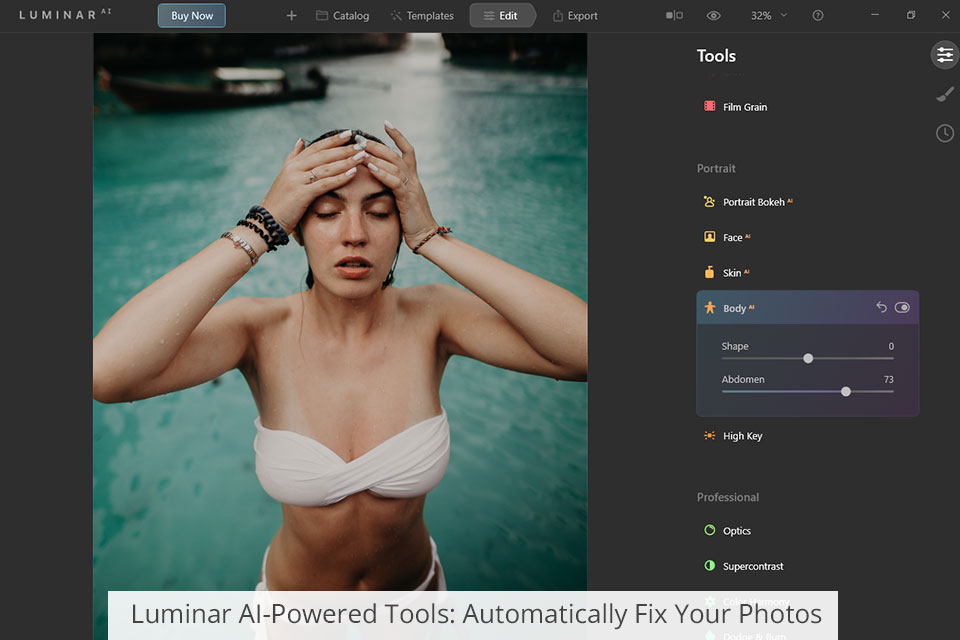This screenshot has width=960, height=640.
Task: Click the Optics circle icon
Action: (710, 530)
